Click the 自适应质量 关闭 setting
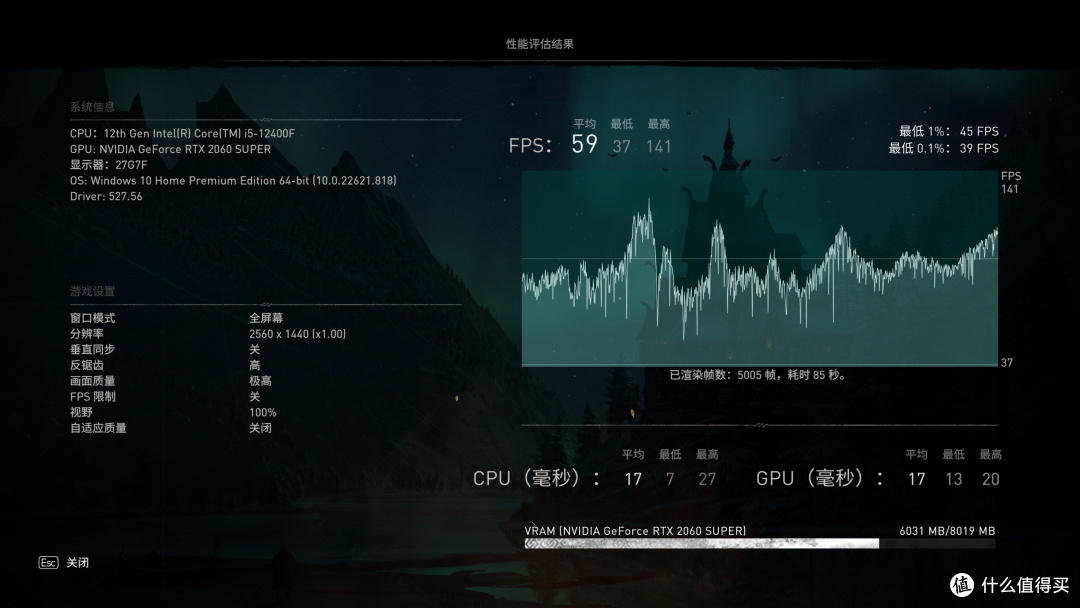The width and height of the screenshot is (1080, 608). tap(260, 428)
